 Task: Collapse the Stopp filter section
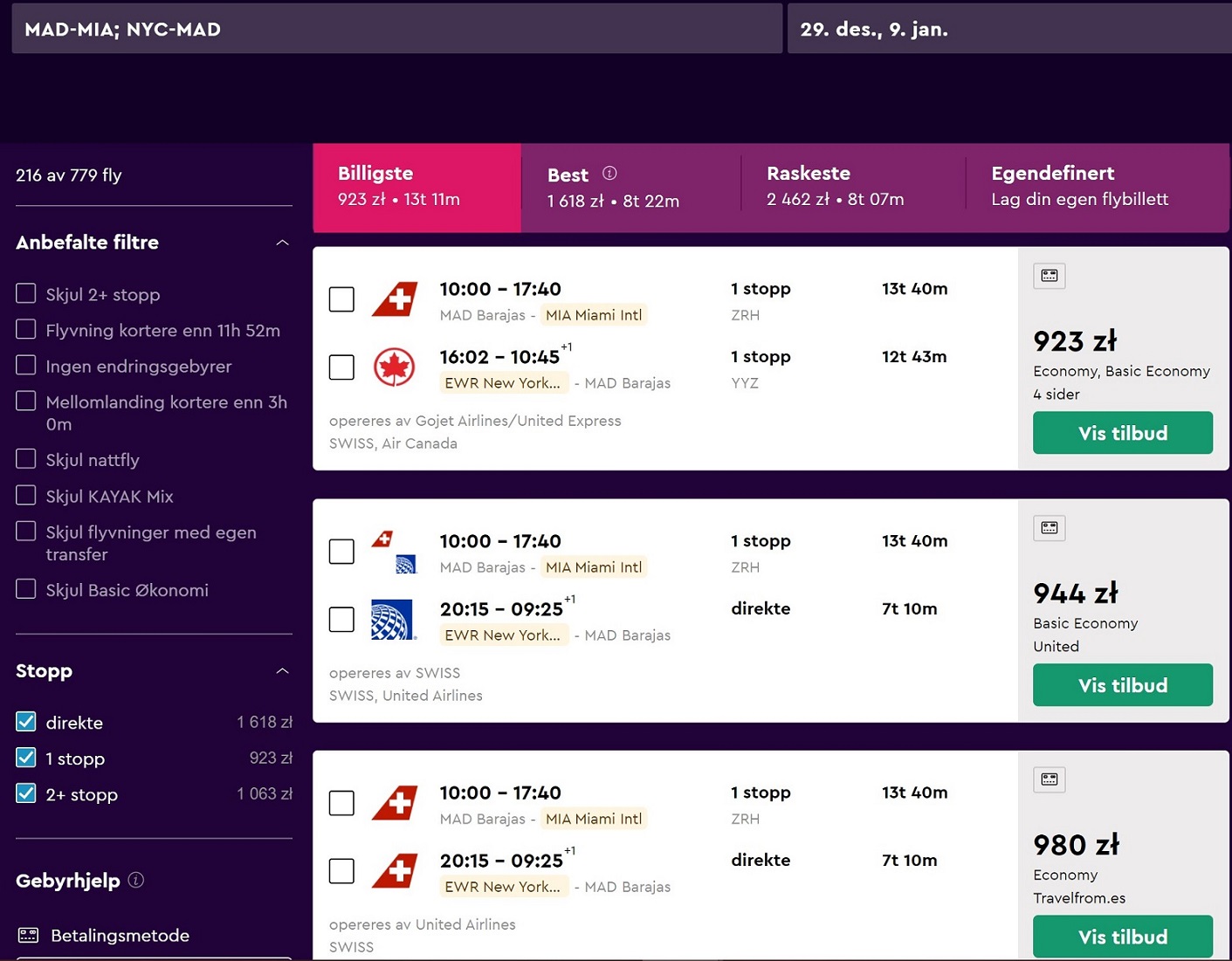[282, 671]
